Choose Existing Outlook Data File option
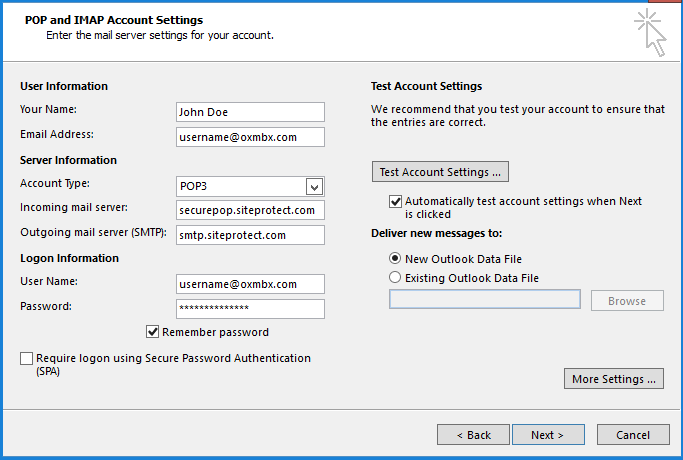683x460 pixels. [x=395, y=277]
